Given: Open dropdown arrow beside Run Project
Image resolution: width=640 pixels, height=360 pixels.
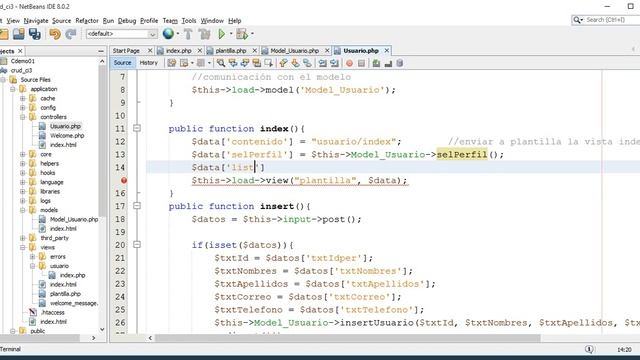Looking at the screenshot, I should [231, 34].
